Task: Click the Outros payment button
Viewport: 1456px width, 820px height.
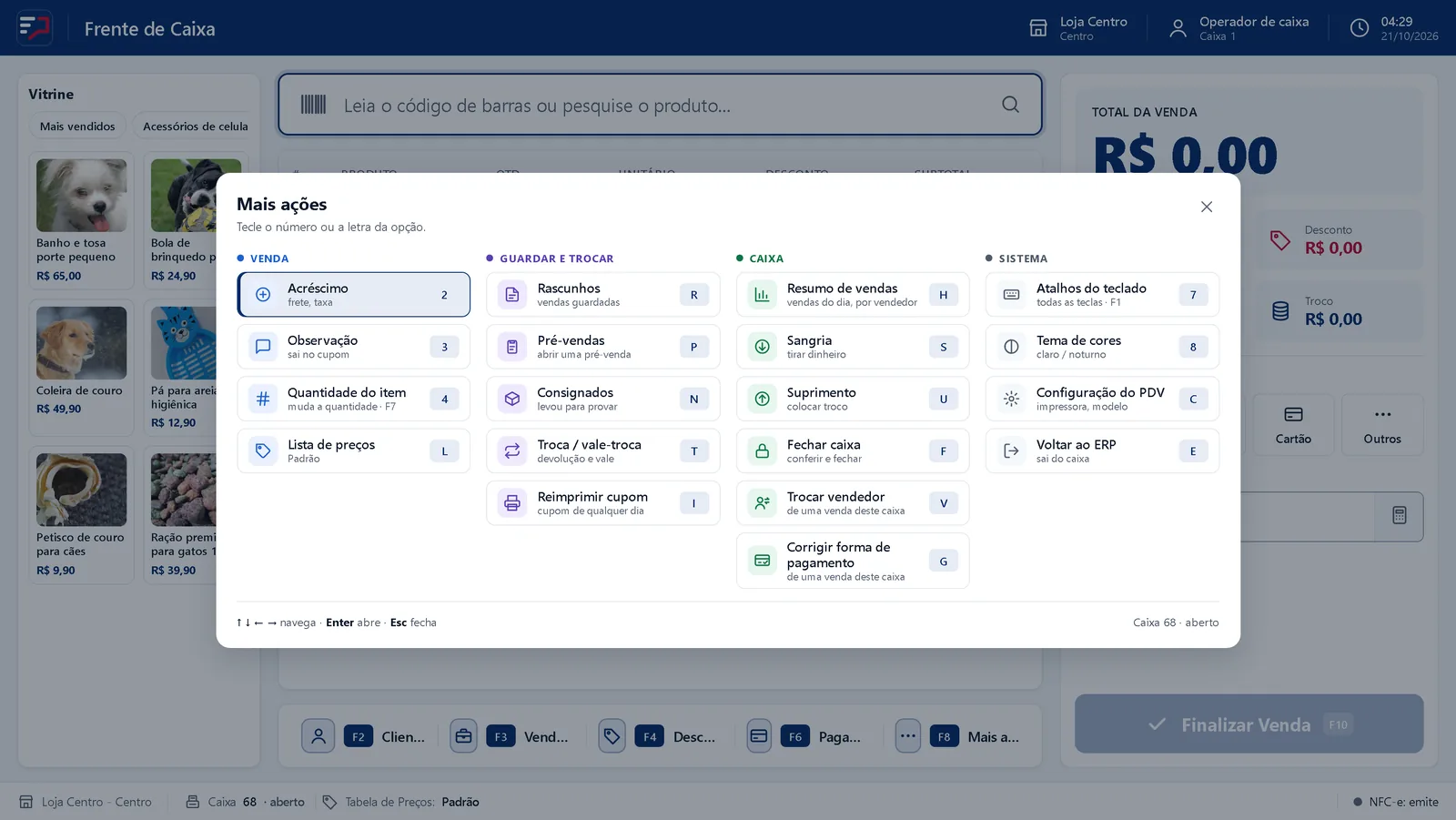Action: 1382,425
